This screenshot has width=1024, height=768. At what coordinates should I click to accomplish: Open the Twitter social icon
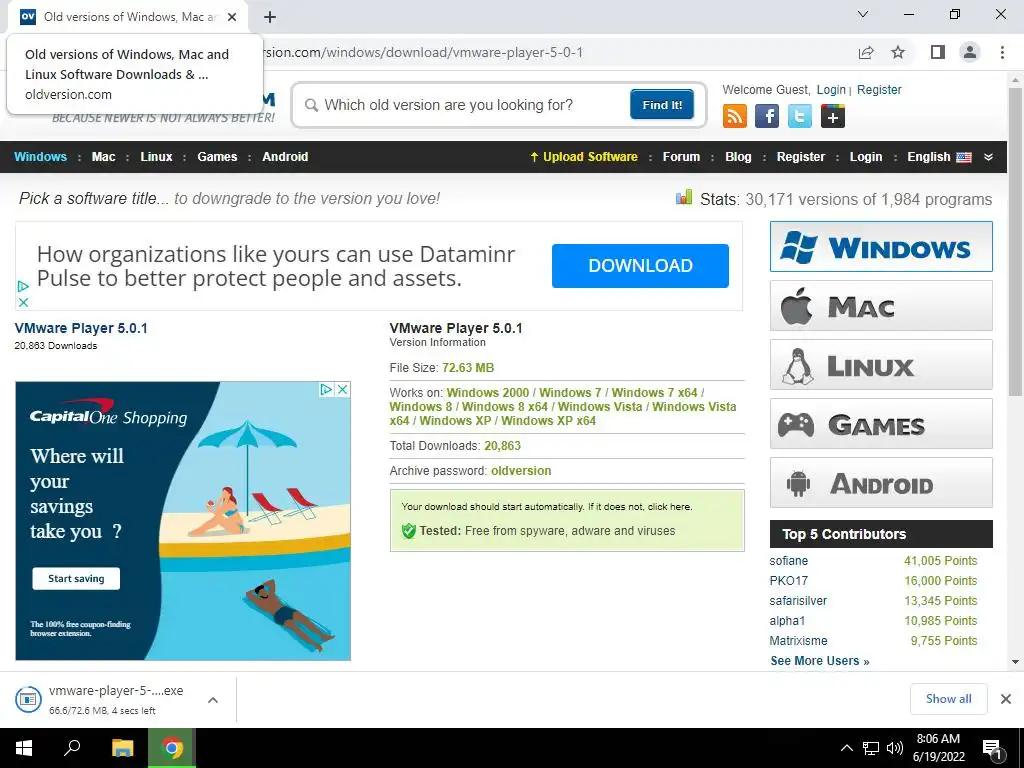pyautogui.click(x=799, y=117)
